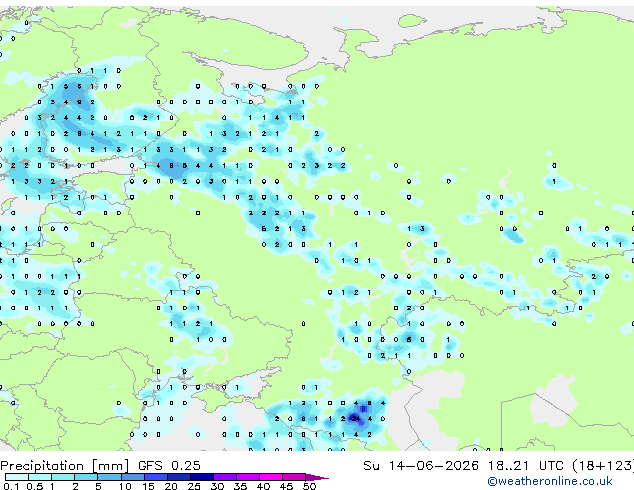Click the navy legend swatch between 25 and 30
Screen dimensions: 634x490
pos(201,477)
